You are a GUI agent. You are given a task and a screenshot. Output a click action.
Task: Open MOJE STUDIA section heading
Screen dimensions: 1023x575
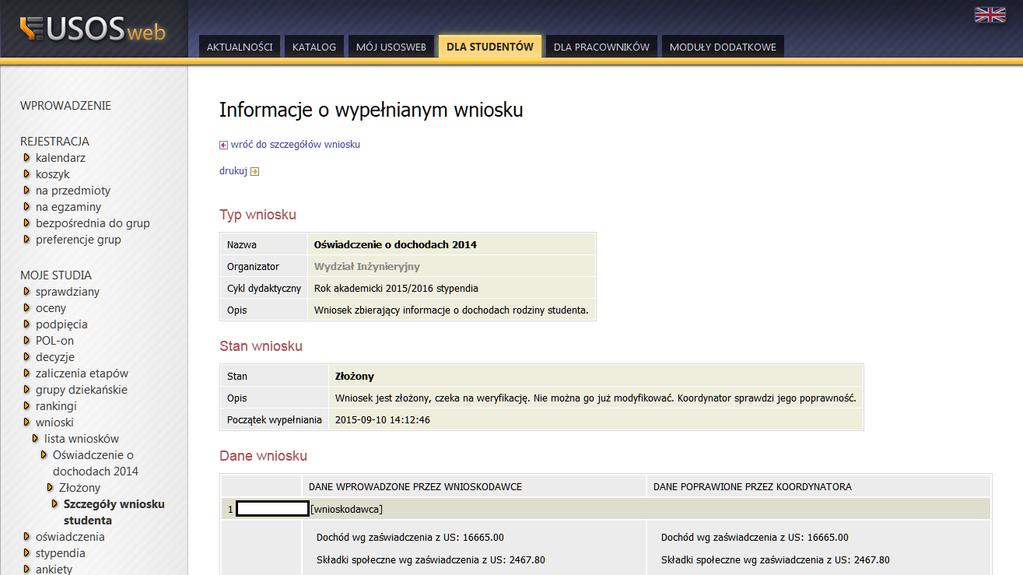pyautogui.click(x=56, y=275)
